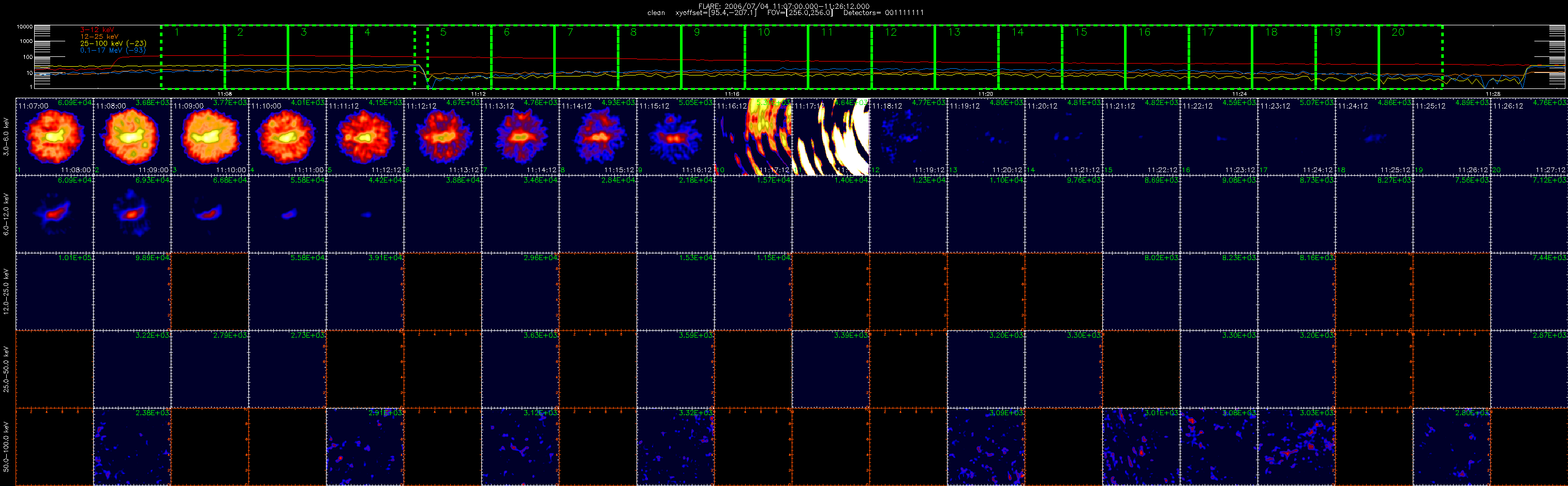The width and height of the screenshot is (1568, 486).
Task: Open the 50-100 keV image labeled 2.80E+03
Action: click(1452, 447)
